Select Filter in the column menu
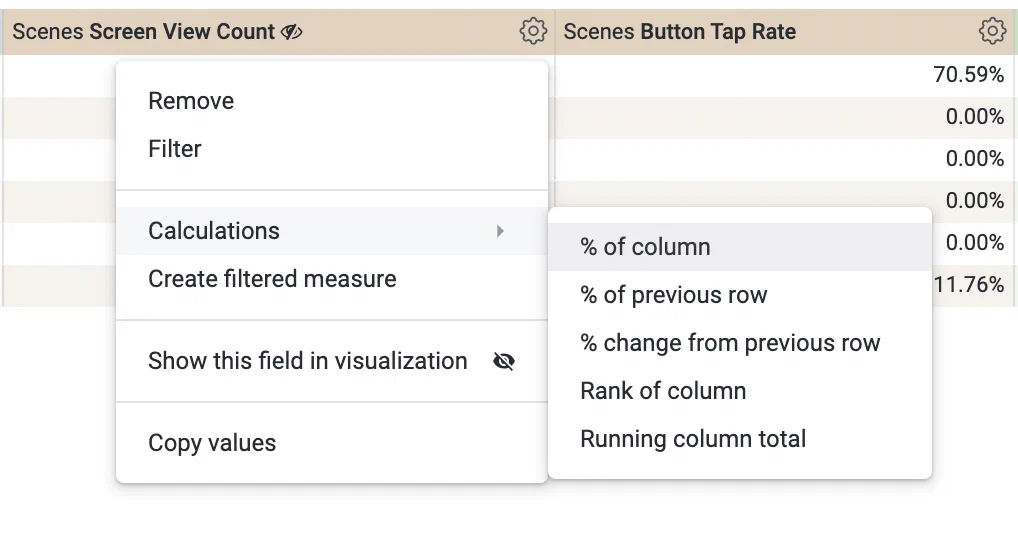Screen dimensions: 1018x548 [x=175, y=149]
